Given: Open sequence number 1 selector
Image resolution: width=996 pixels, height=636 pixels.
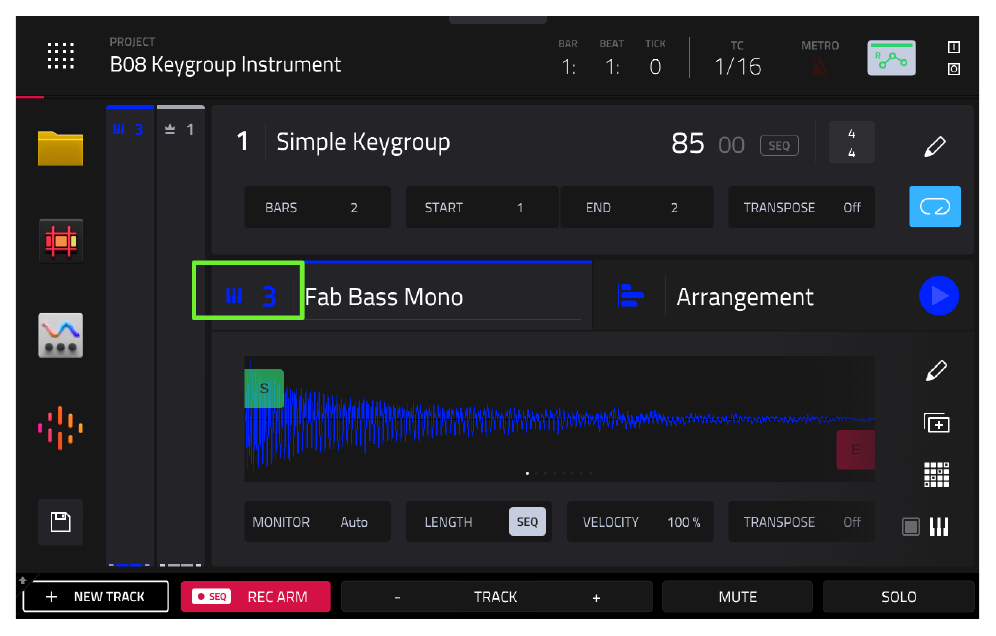Looking at the screenshot, I should click(x=242, y=142).
